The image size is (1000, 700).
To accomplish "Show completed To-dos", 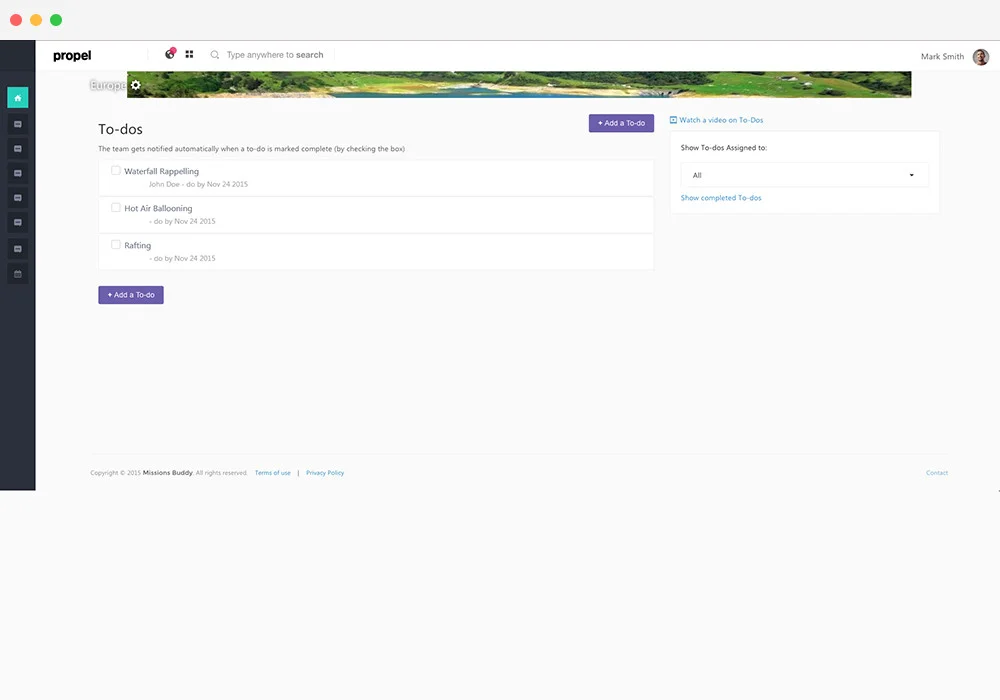I will pos(721,198).
